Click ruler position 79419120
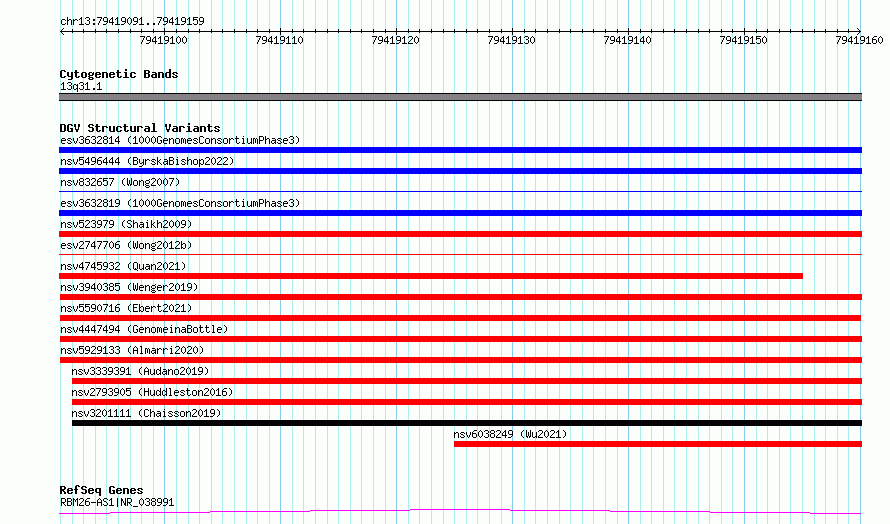Screen dimensions: 890x524 click(x=395, y=40)
